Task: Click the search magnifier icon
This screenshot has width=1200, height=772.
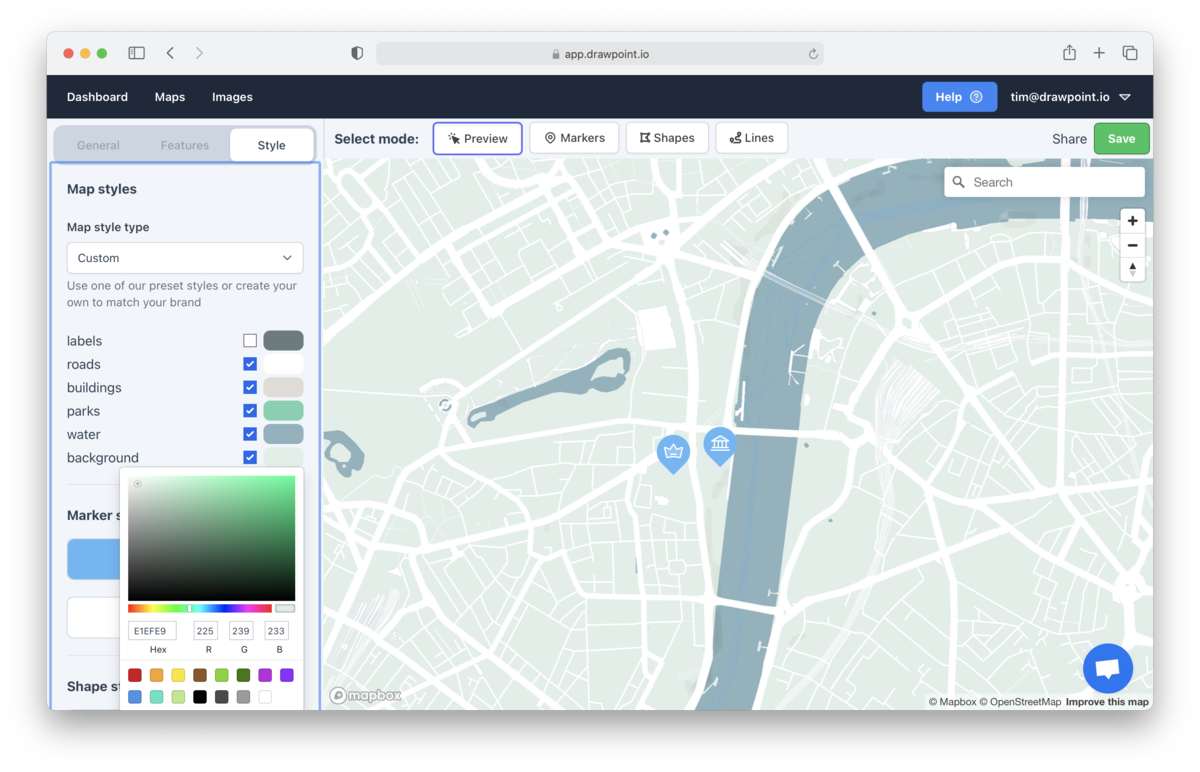Action: click(959, 182)
